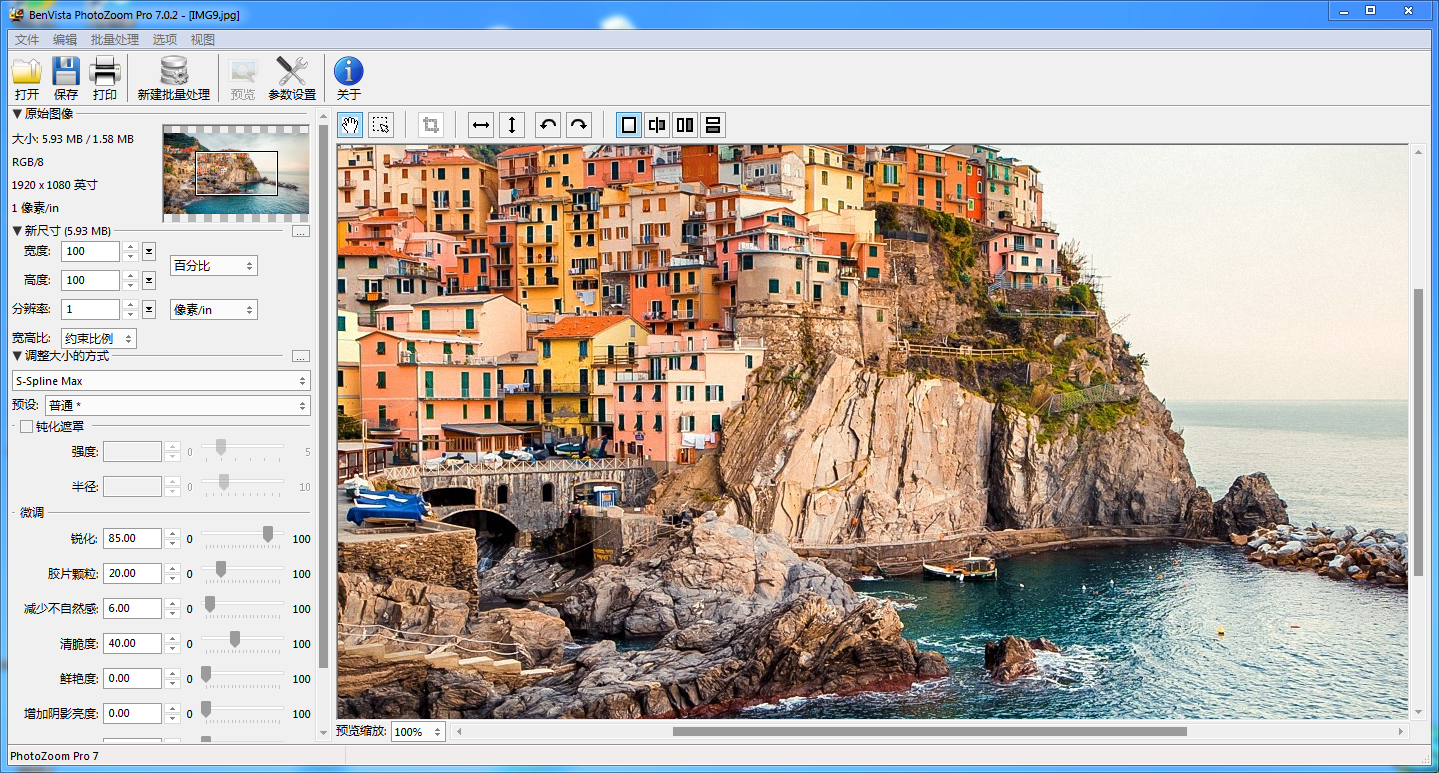This screenshot has width=1439, height=773.
Task: Open the 批量处理 (Batch) menu
Action: (115, 40)
